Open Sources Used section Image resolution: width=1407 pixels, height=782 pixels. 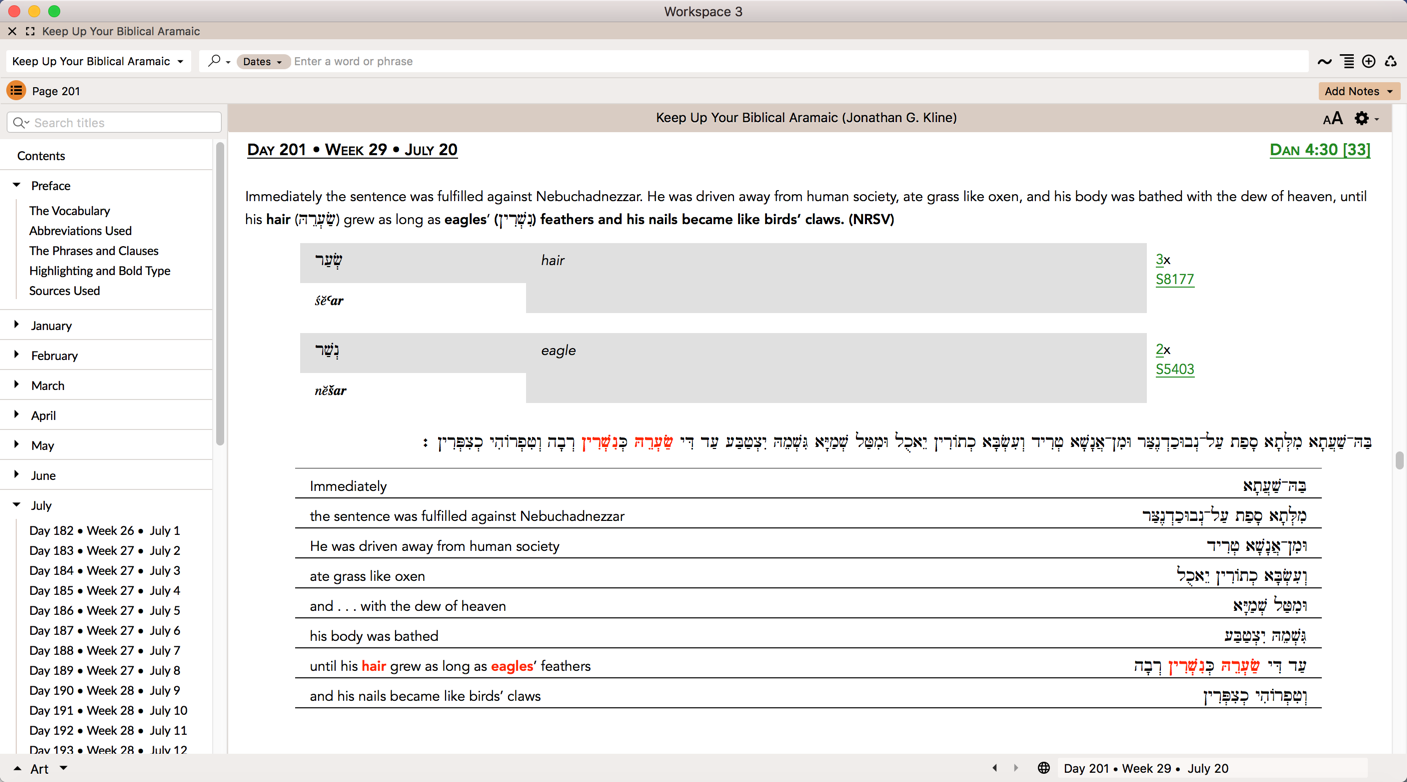64,291
